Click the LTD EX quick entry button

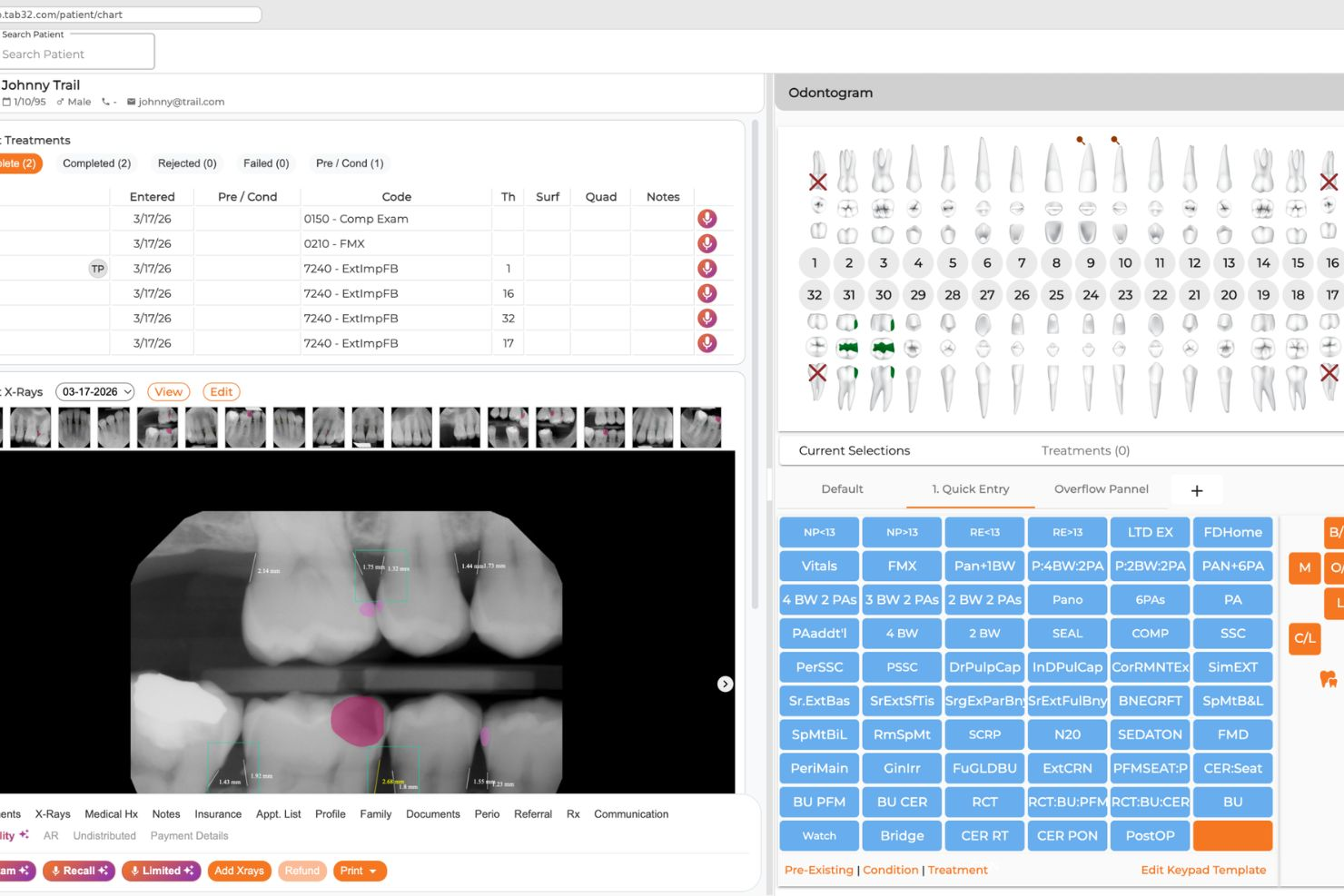[1150, 533]
